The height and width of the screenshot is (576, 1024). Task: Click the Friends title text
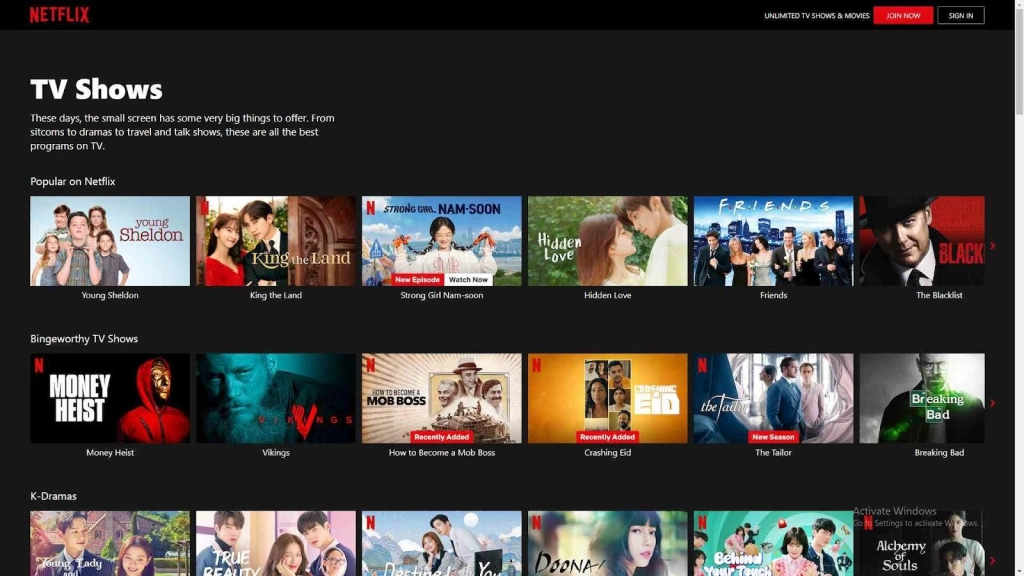click(773, 295)
